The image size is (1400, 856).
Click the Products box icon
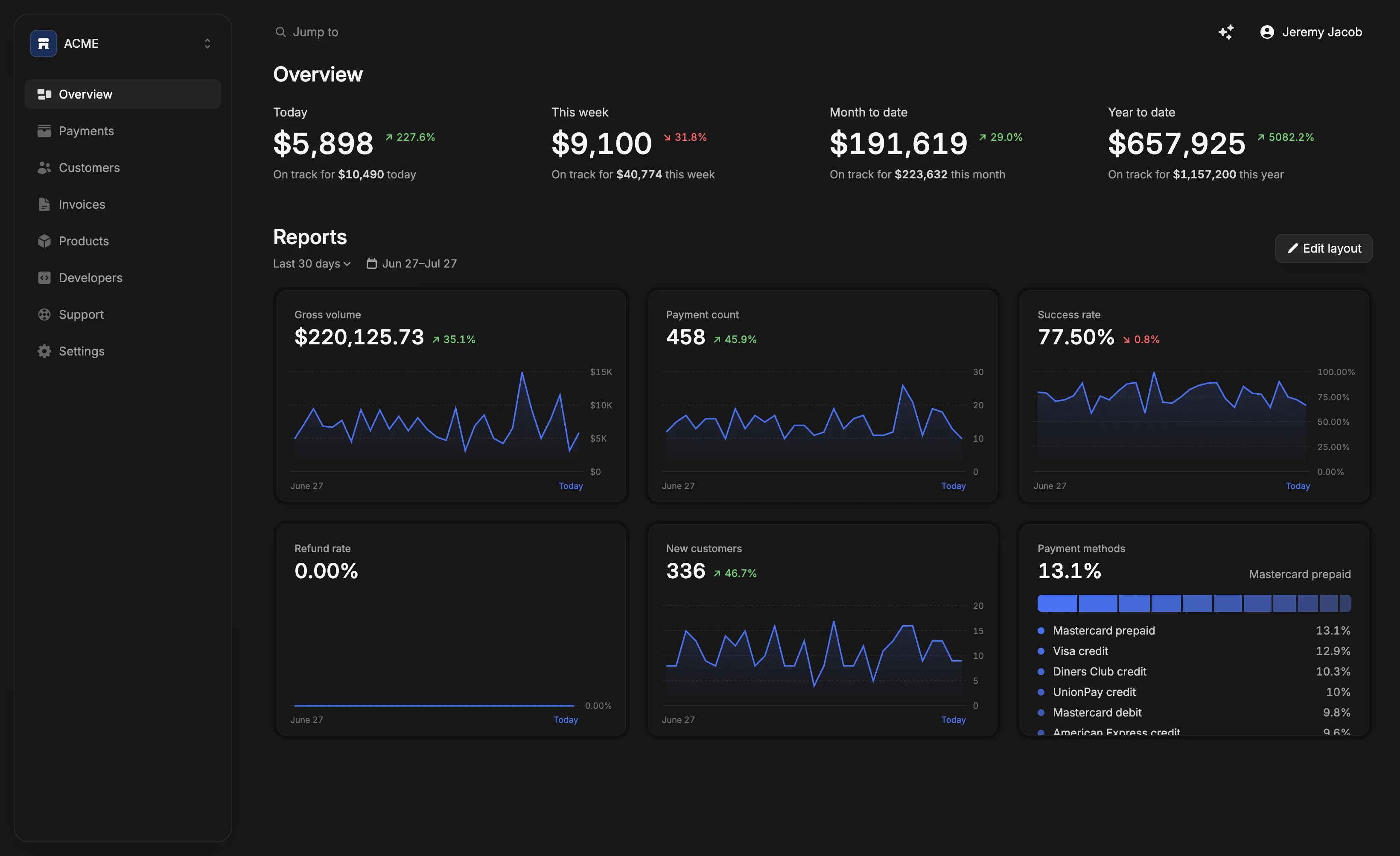pos(44,241)
